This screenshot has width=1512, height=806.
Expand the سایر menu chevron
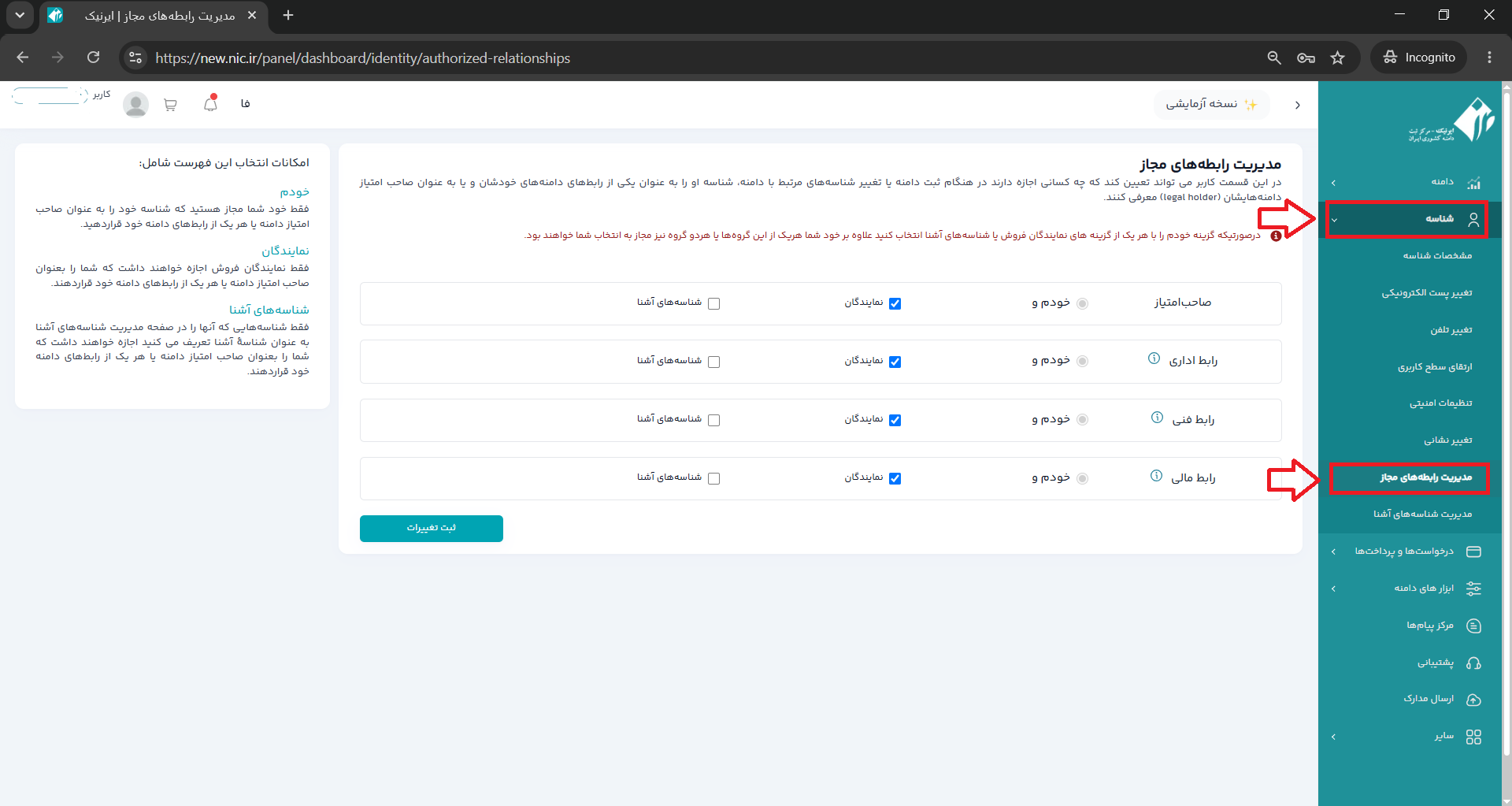pyautogui.click(x=1333, y=737)
